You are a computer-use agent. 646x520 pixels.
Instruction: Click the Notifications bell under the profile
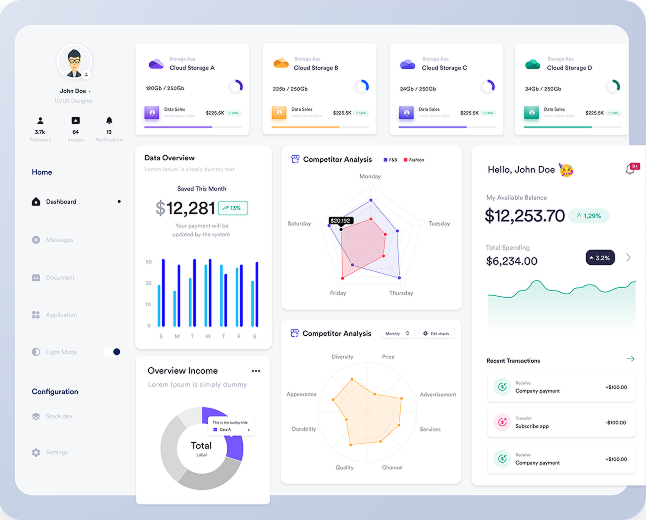point(109,120)
